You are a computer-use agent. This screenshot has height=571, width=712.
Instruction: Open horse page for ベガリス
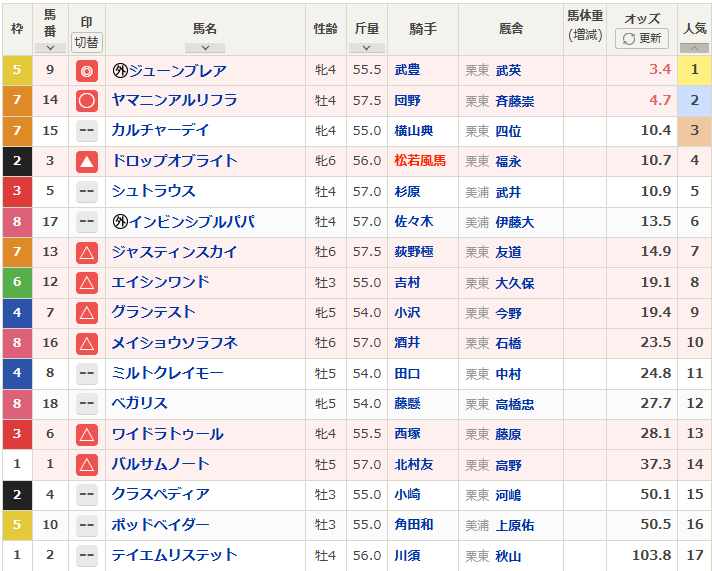(139, 403)
